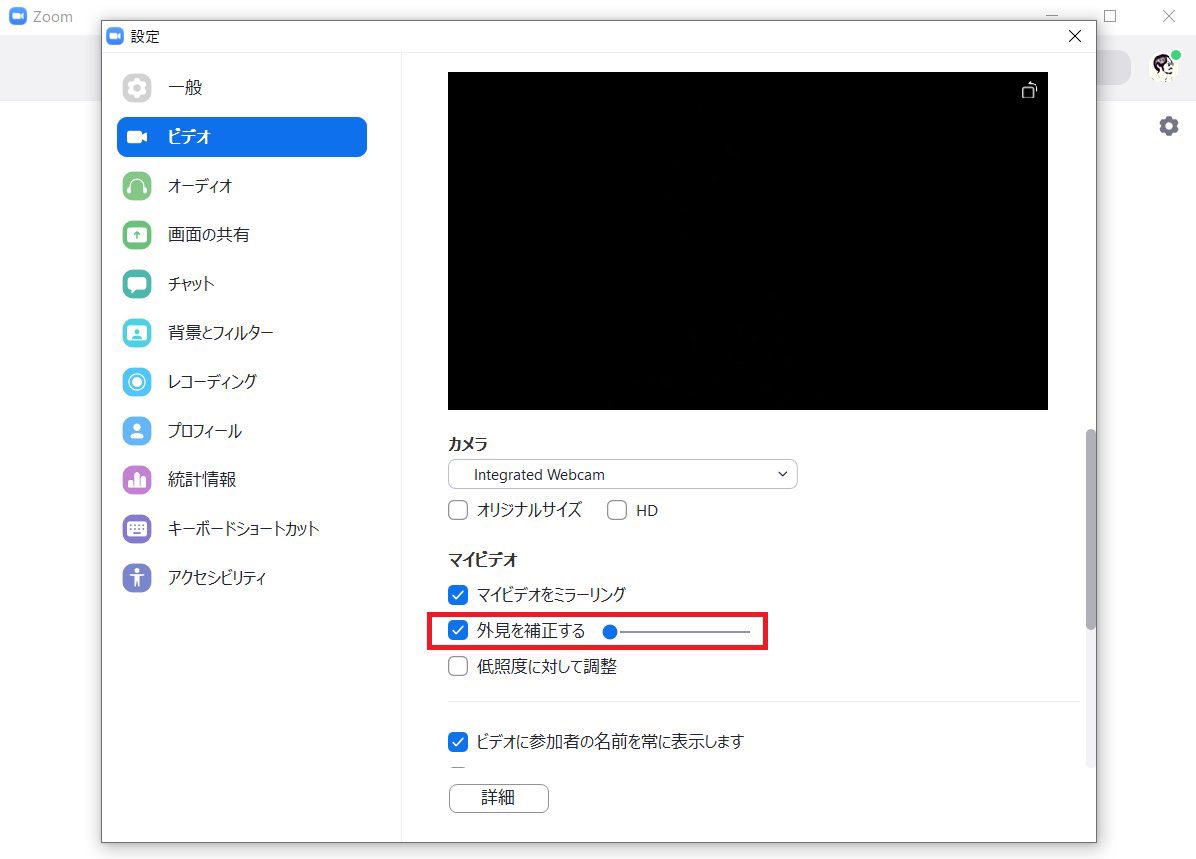Click the 詳細 button

[x=498, y=798]
